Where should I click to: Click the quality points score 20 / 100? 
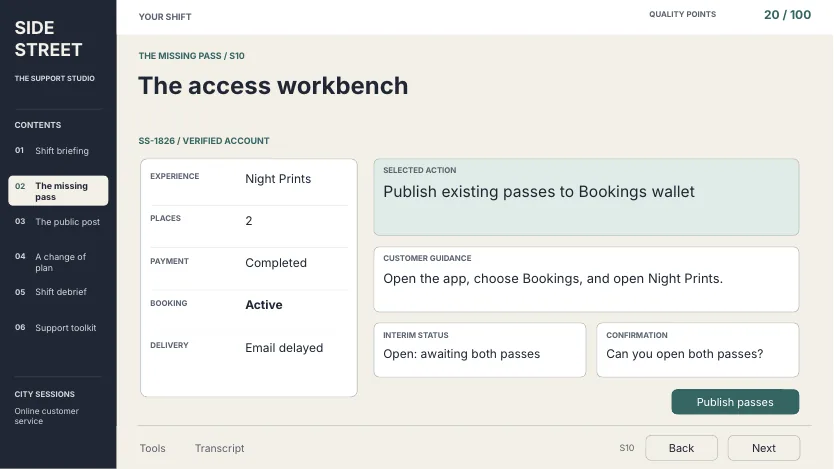point(787,15)
